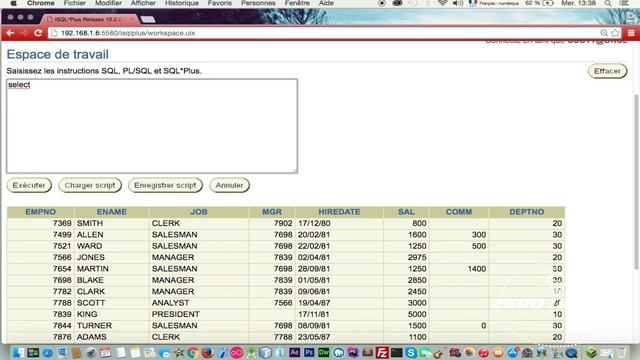
Task: Click the ENAME column header
Action: tap(111, 212)
